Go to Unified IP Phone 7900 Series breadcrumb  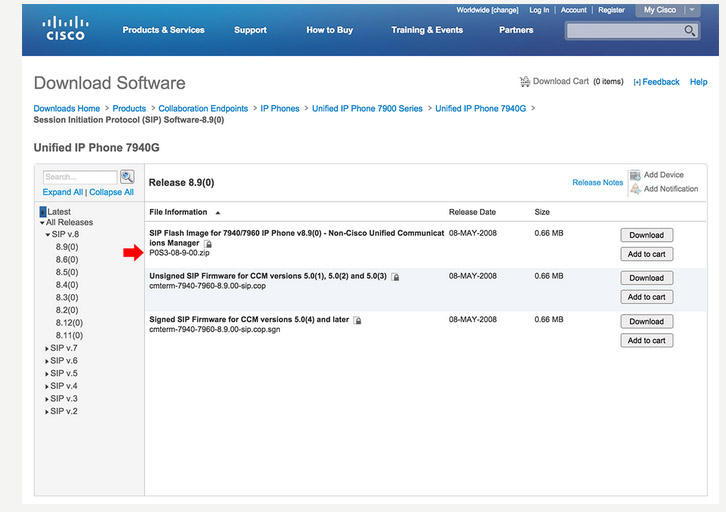(x=367, y=108)
